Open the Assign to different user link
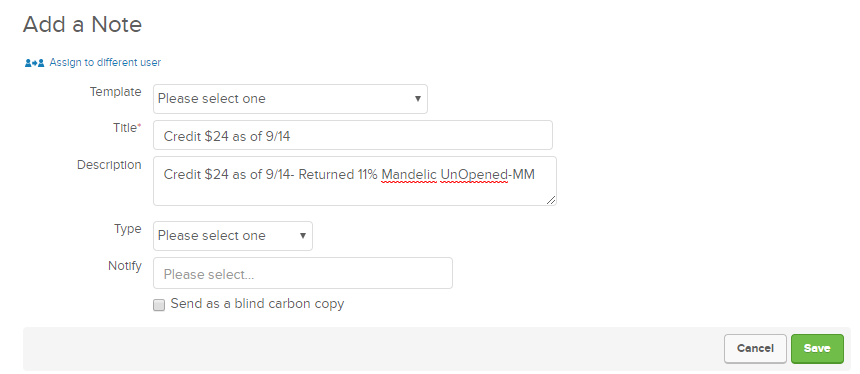Viewport: 860px width, 374px height. (105, 63)
